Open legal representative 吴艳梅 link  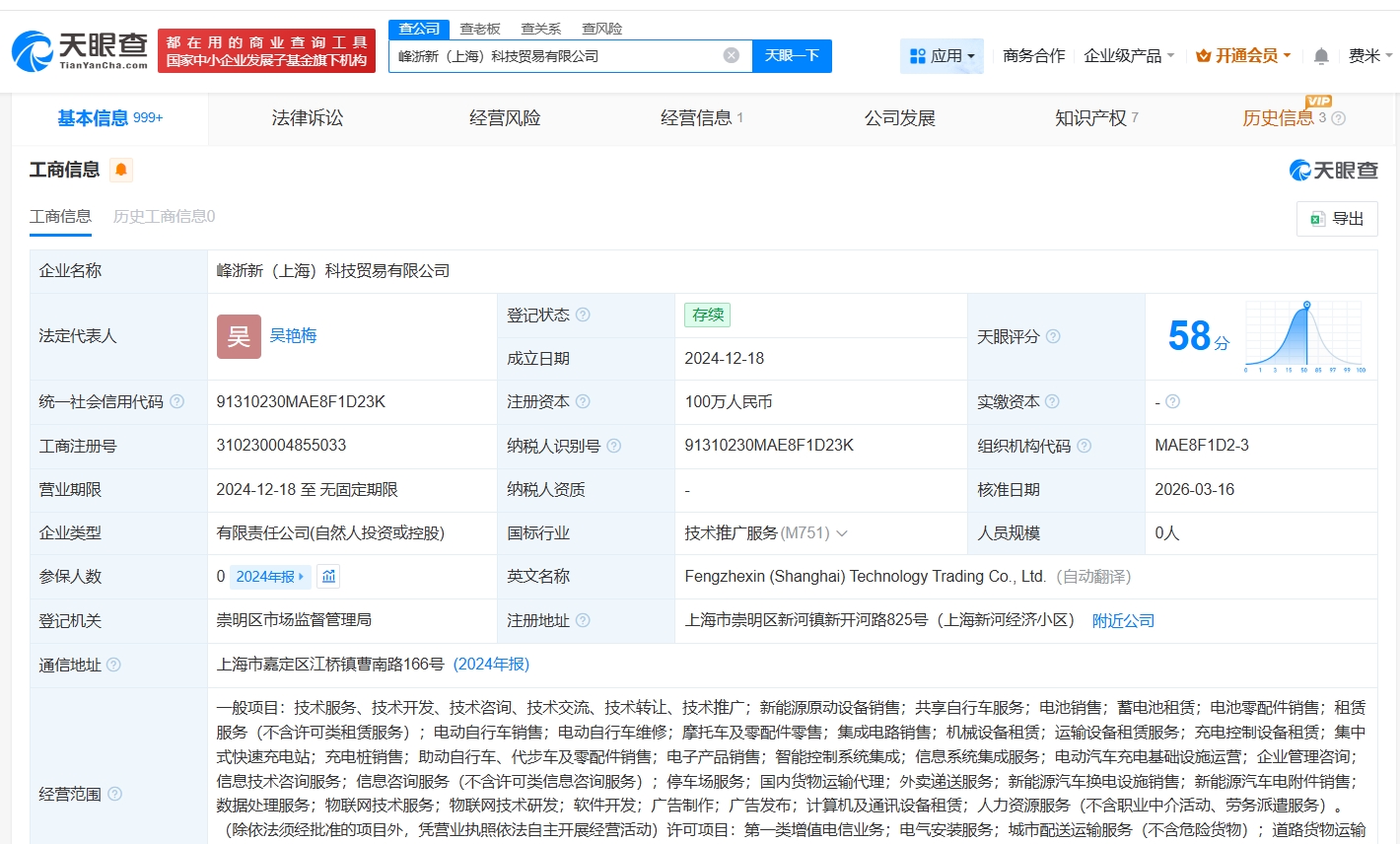coord(293,336)
